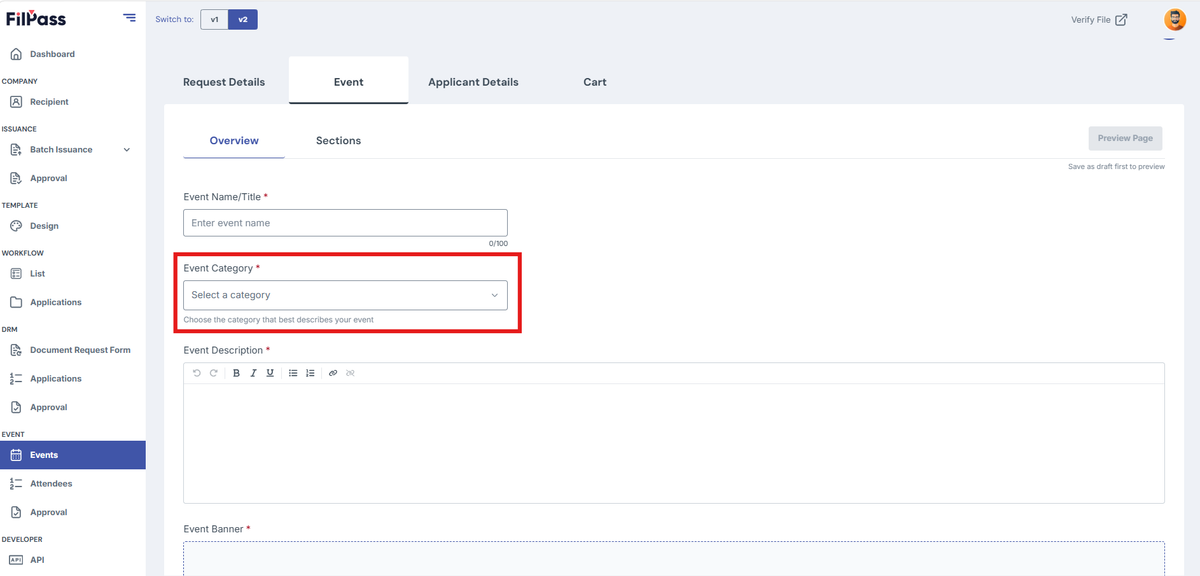Insert a bulleted list

point(293,373)
